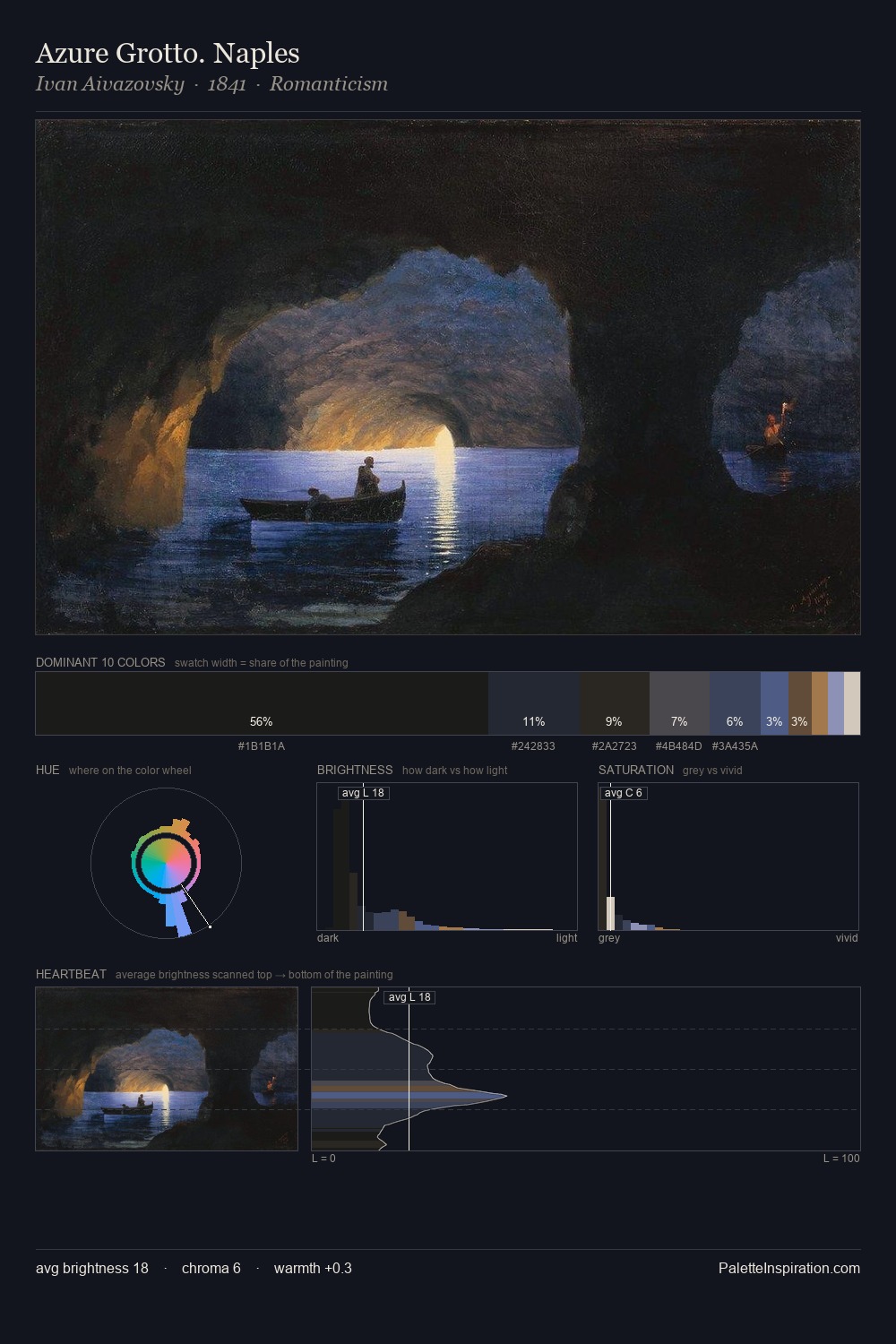Select the 11% dark navy swatch
This screenshot has width=896, height=1344.
coord(534,703)
